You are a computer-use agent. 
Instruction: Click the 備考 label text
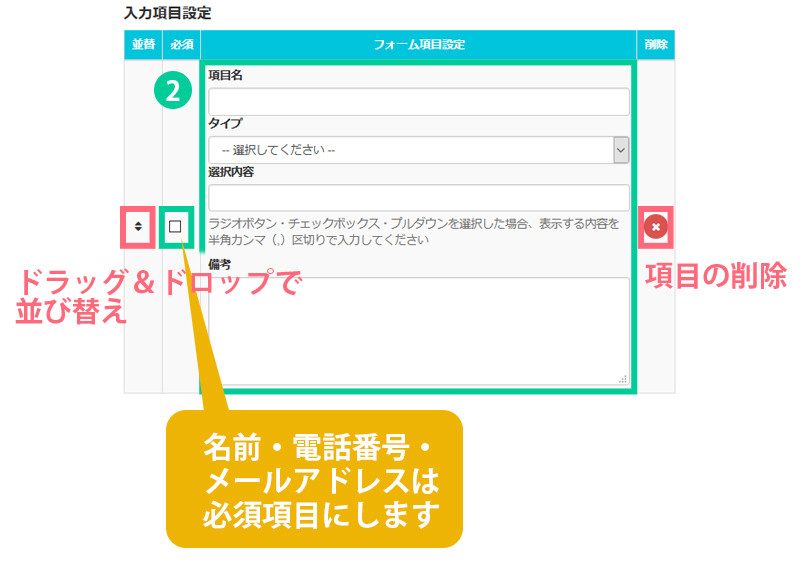tap(219, 265)
